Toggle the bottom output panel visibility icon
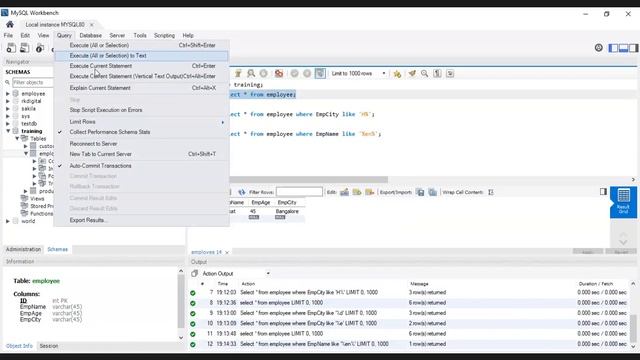 (x=623, y=48)
